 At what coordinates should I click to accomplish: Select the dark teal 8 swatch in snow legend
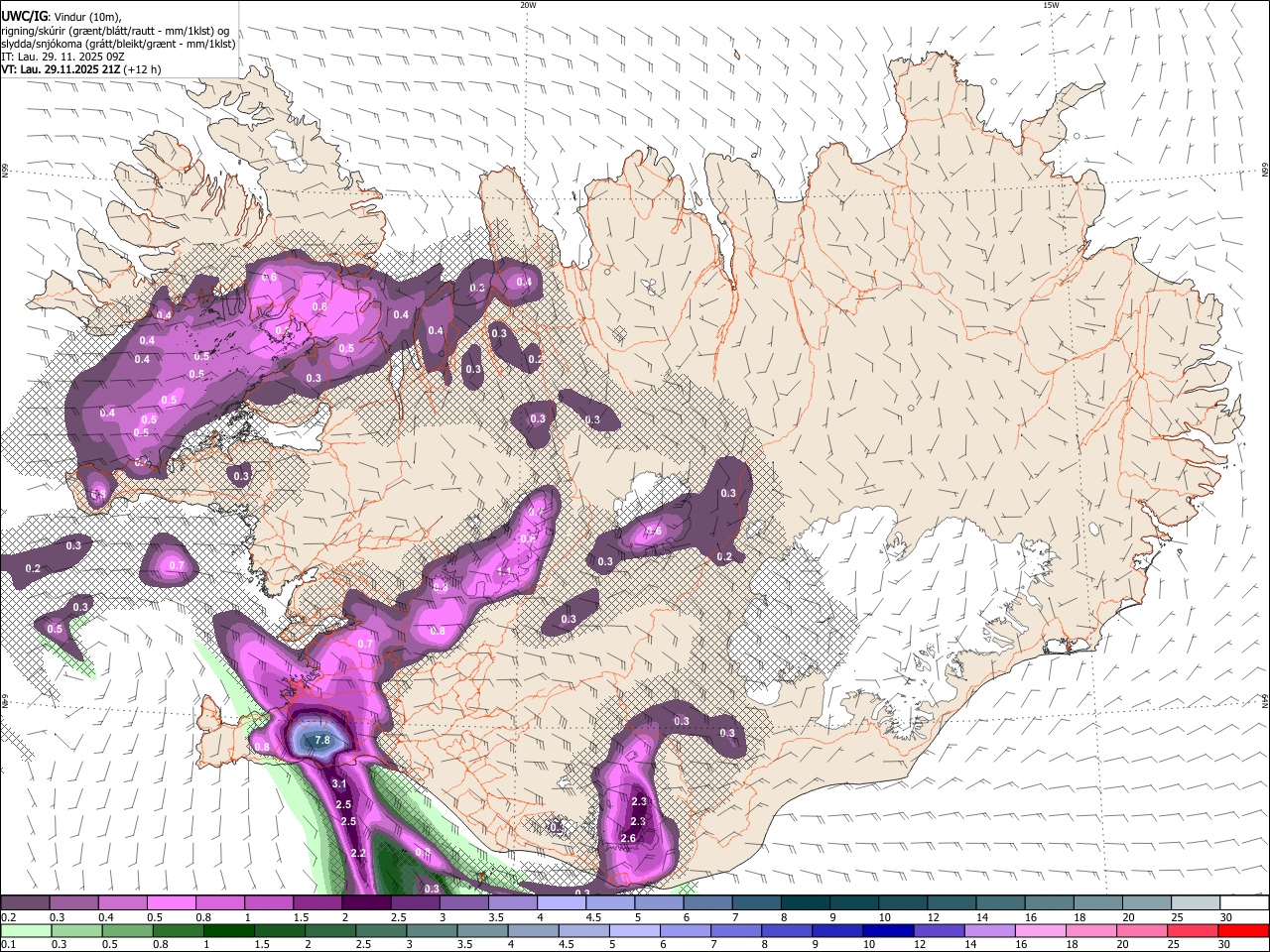(x=806, y=903)
